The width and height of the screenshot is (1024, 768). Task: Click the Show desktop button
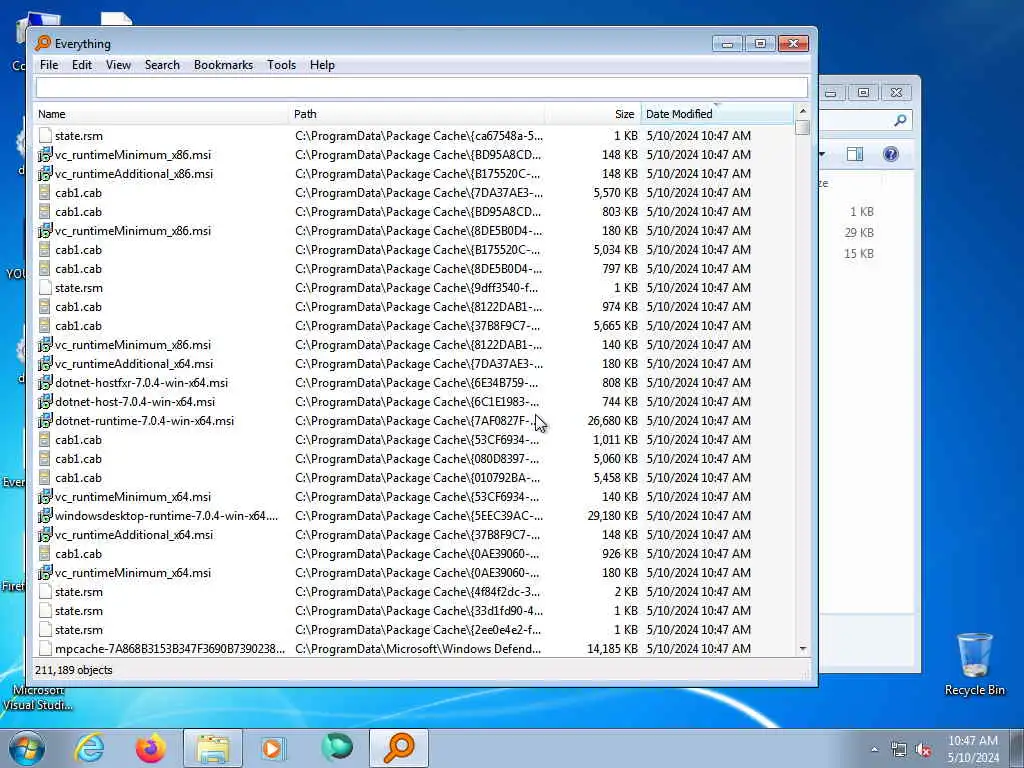coord(1017,748)
